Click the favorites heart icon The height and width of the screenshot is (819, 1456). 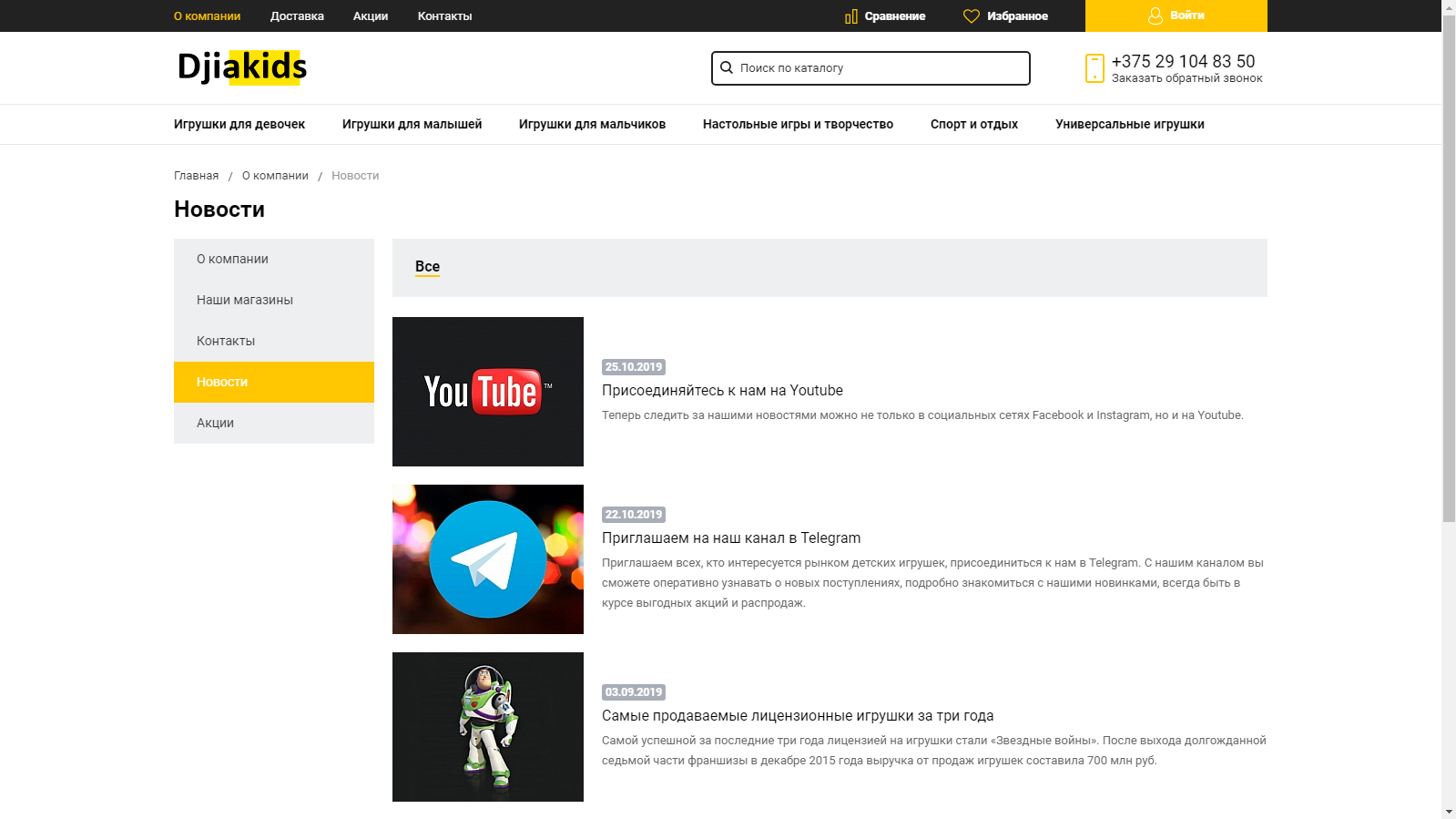point(972,16)
